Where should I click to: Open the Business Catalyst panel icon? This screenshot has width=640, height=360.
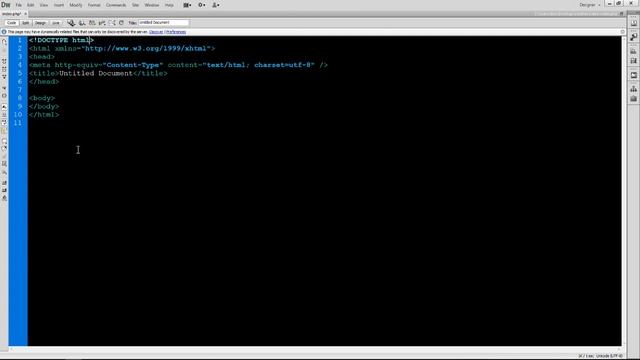[633, 75]
